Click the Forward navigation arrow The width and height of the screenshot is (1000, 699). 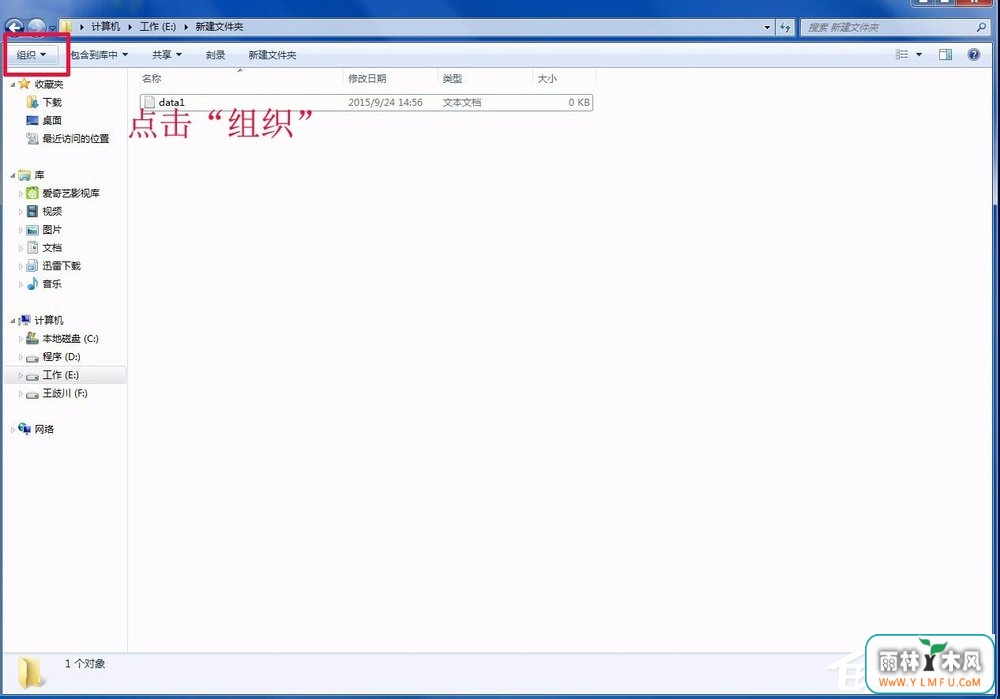click(36, 27)
